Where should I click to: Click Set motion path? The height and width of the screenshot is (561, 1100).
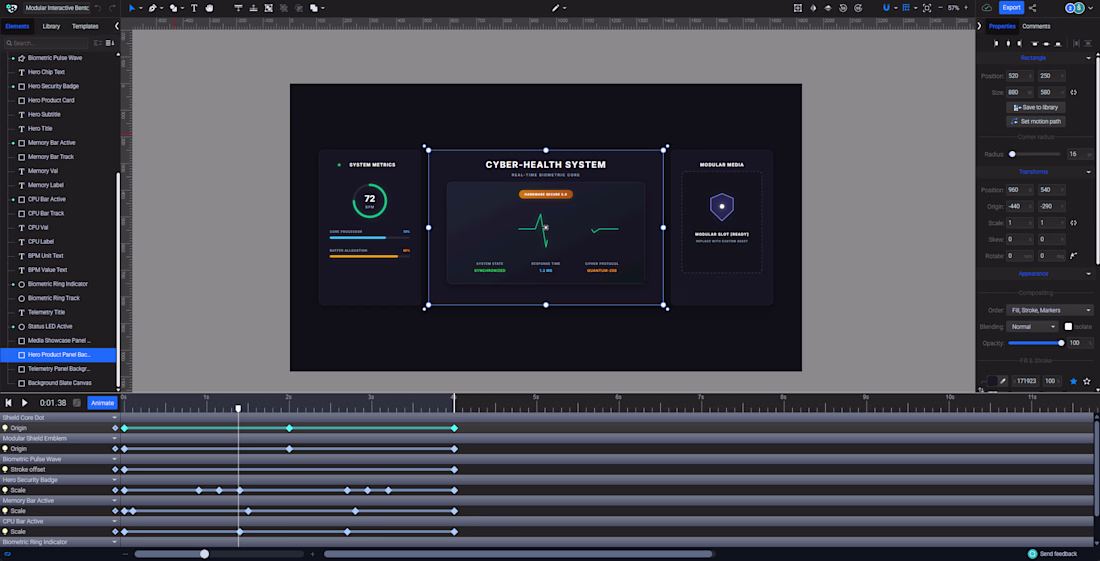click(x=1035, y=121)
